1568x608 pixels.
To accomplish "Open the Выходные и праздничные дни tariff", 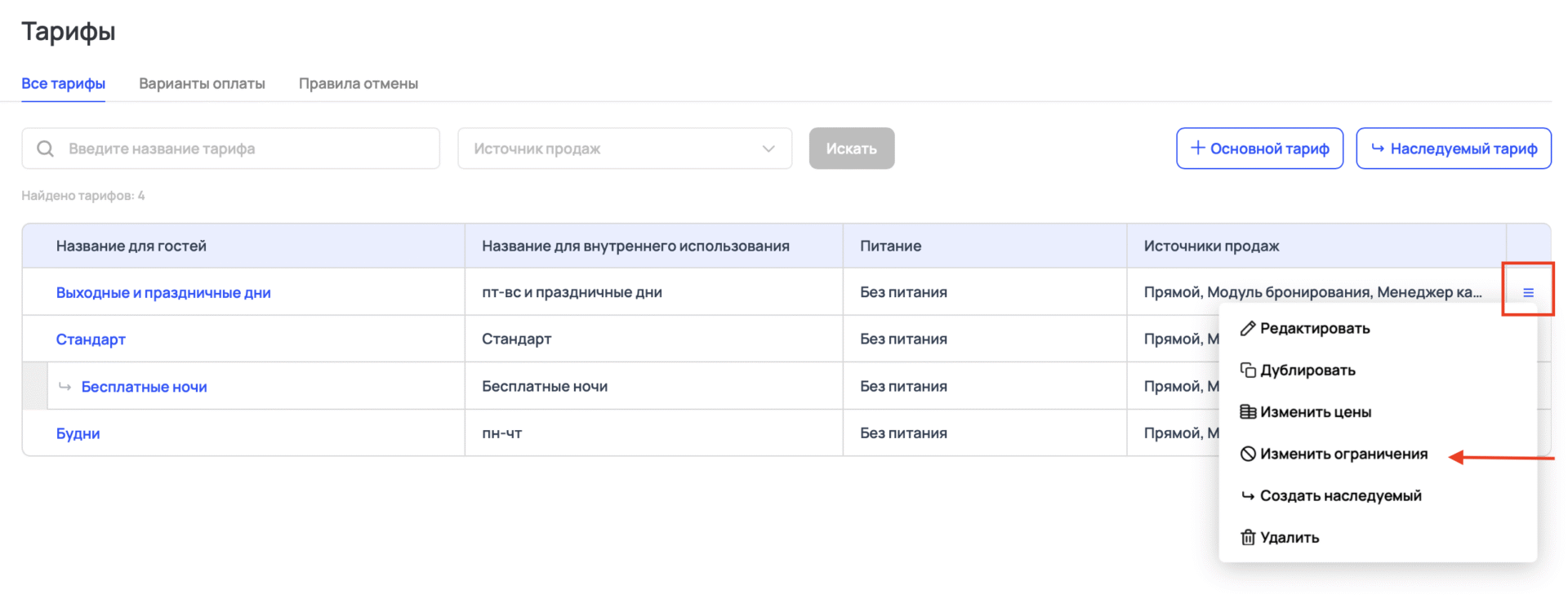I will click(x=163, y=292).
